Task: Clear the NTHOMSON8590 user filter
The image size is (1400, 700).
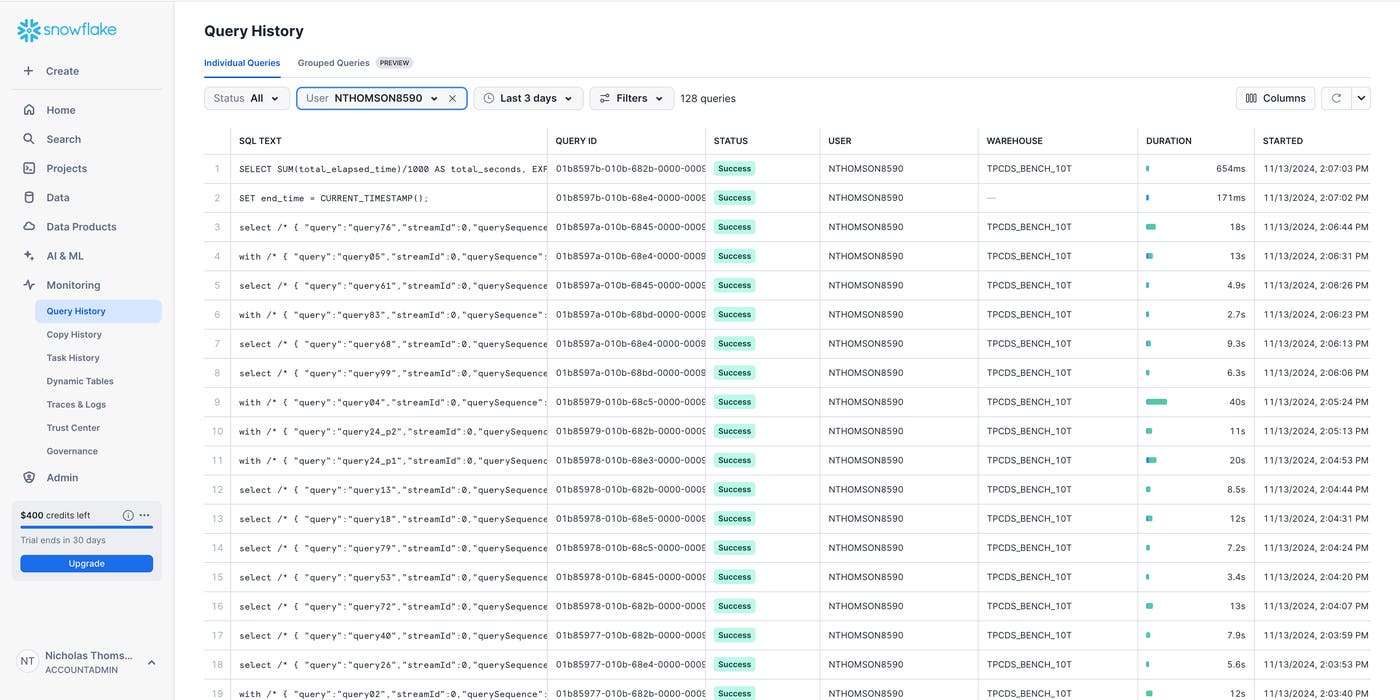Action: [452, 98]
